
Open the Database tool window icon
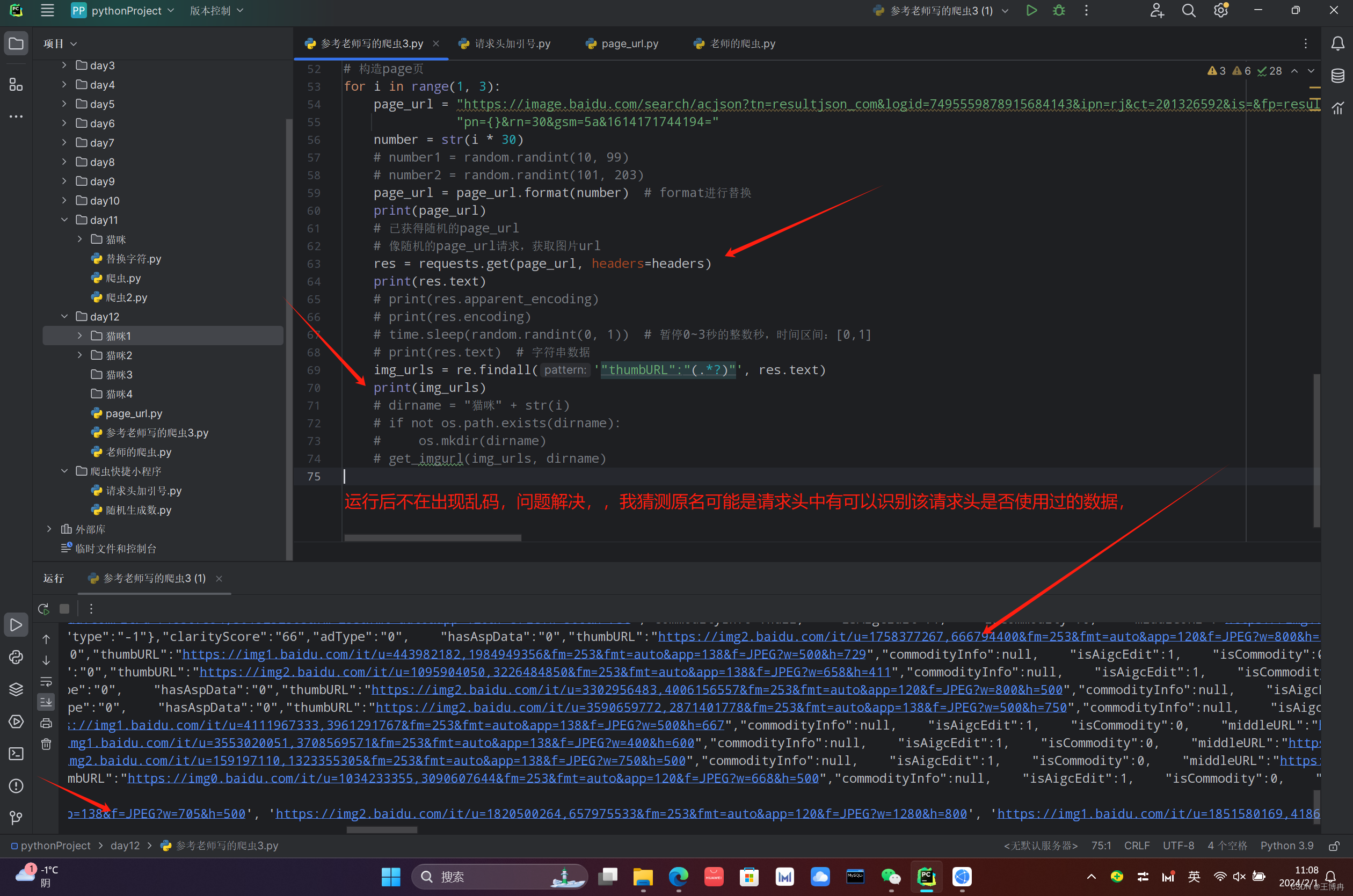pos(1337,76)
